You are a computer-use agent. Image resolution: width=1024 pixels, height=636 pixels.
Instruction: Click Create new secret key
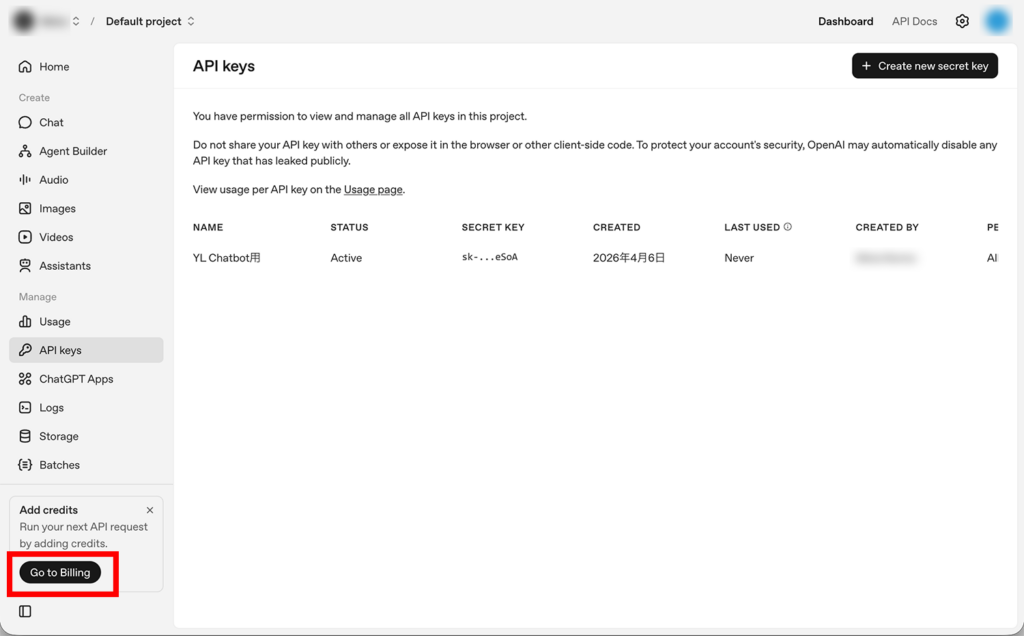point(924,65)
